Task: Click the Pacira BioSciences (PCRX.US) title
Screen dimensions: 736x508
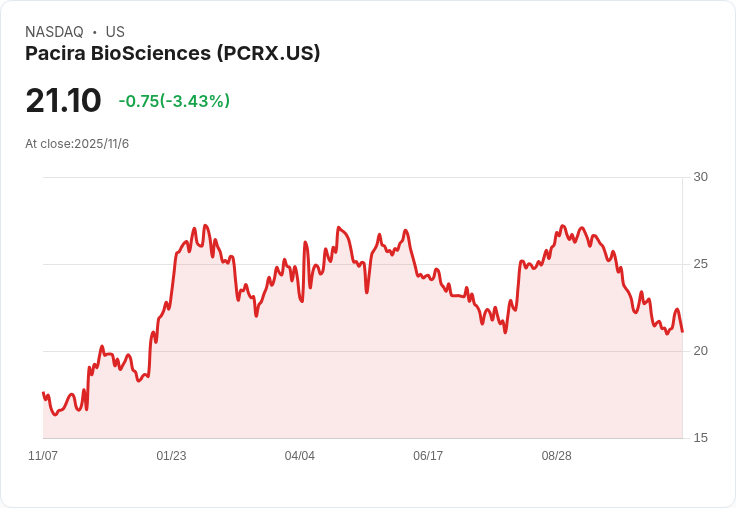Action: (x=172, y=54)
